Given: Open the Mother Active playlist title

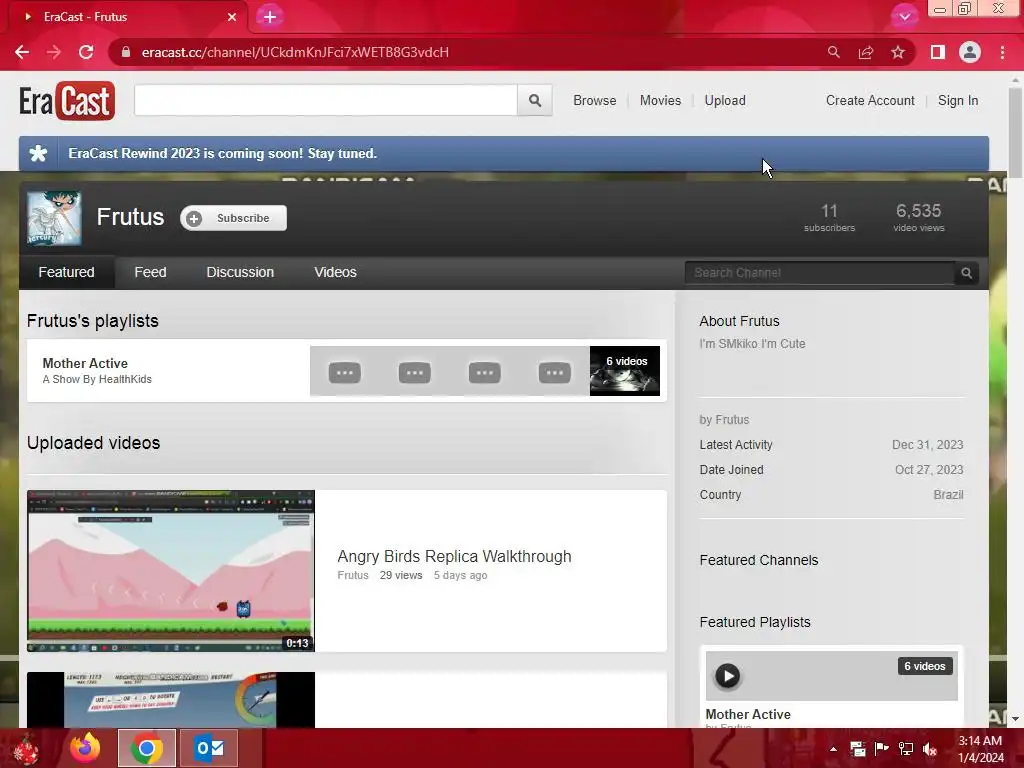Looking at the screenshot, I should click(x=85, y=363).
